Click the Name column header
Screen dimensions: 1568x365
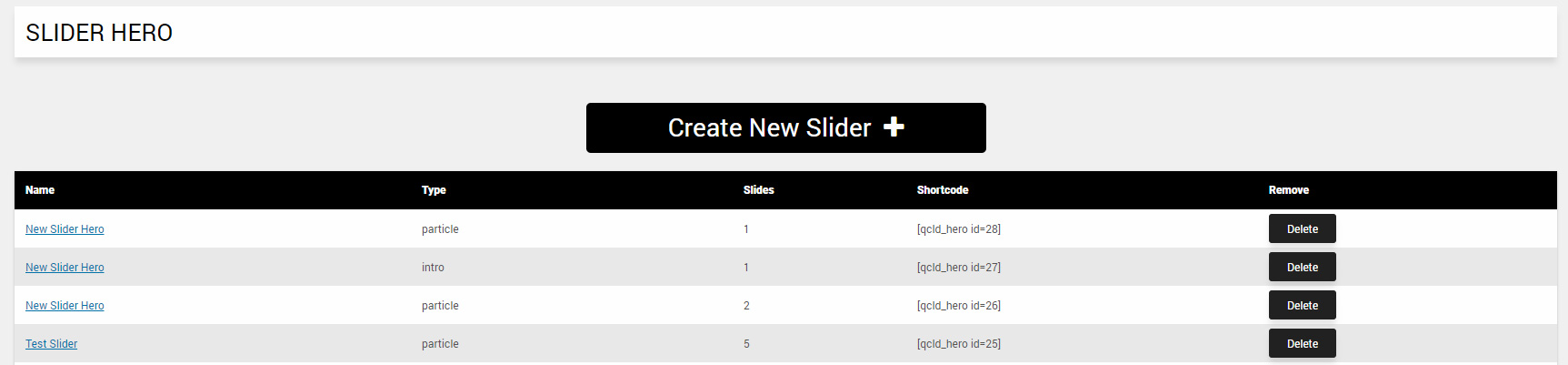click(40, 190)
